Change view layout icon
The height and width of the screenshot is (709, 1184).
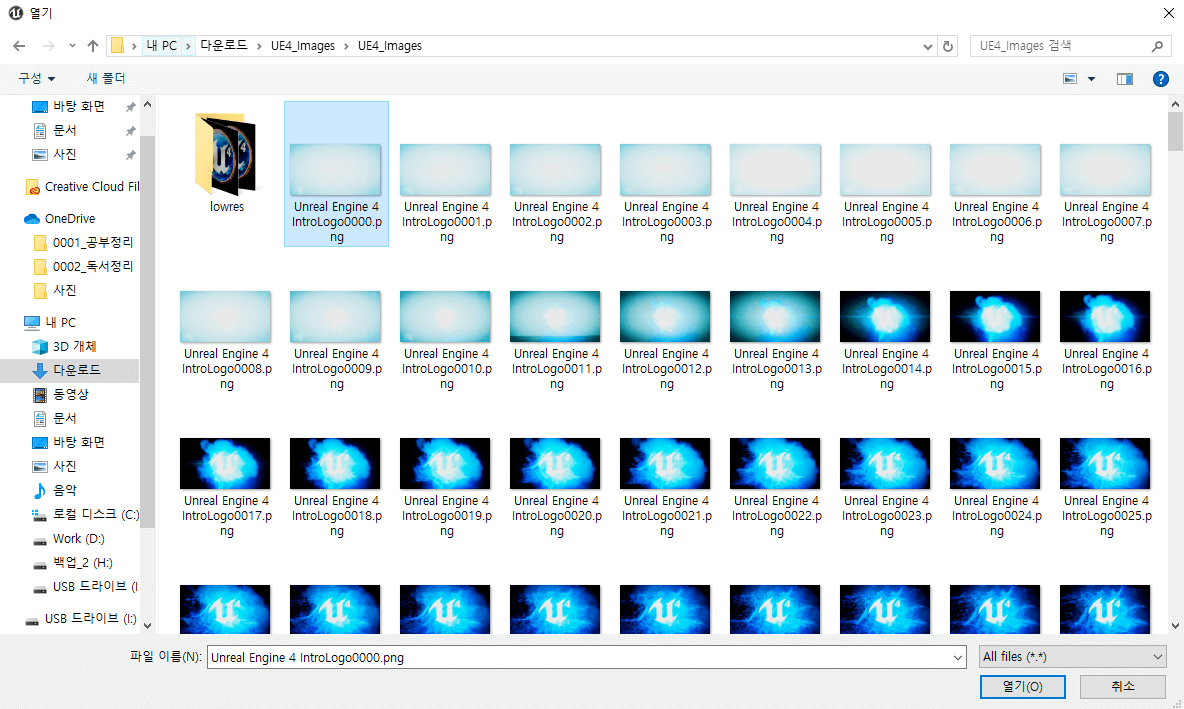pos(1070,79)
